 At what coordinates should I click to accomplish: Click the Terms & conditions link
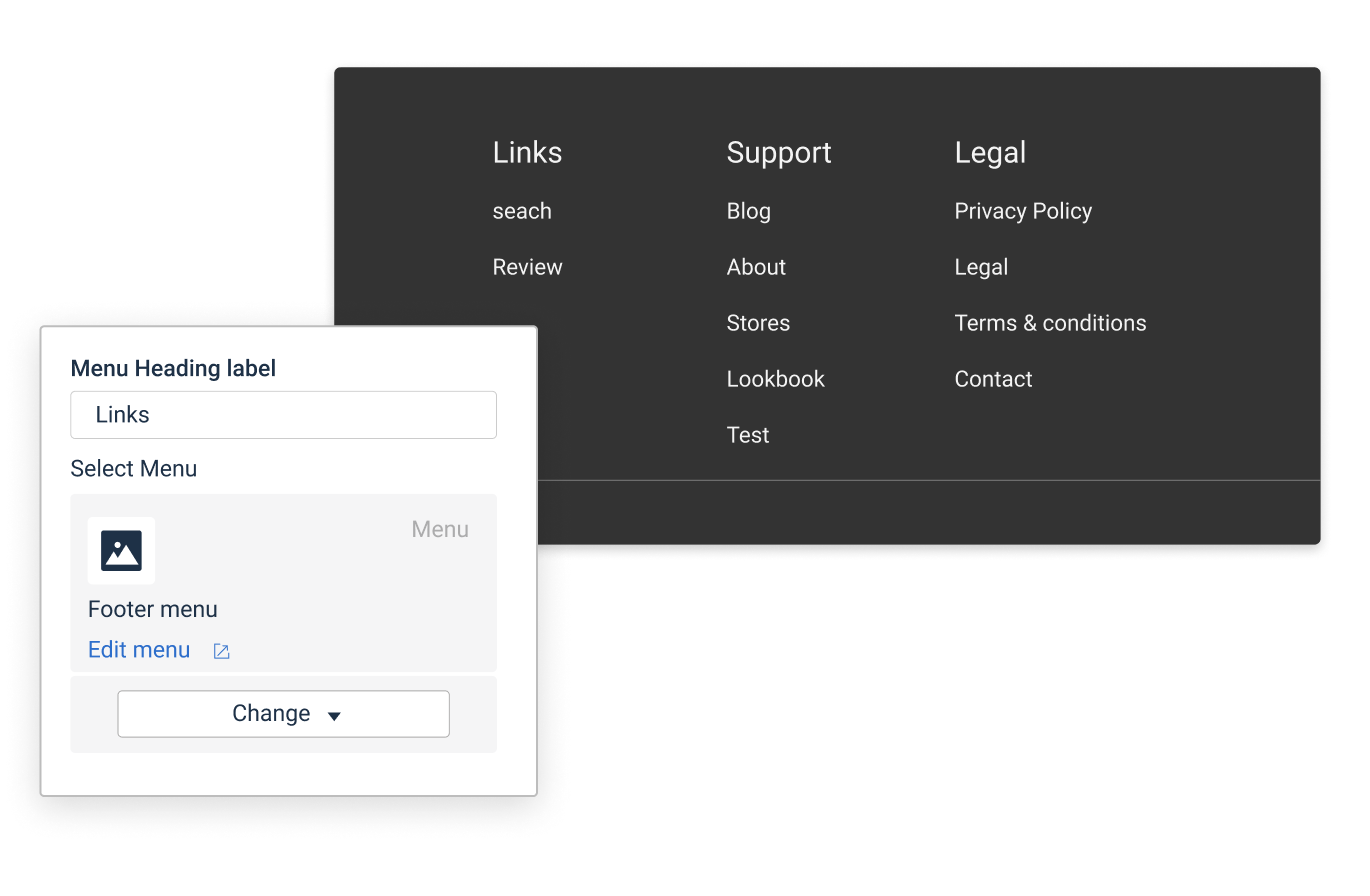(x=1050, y=323)
